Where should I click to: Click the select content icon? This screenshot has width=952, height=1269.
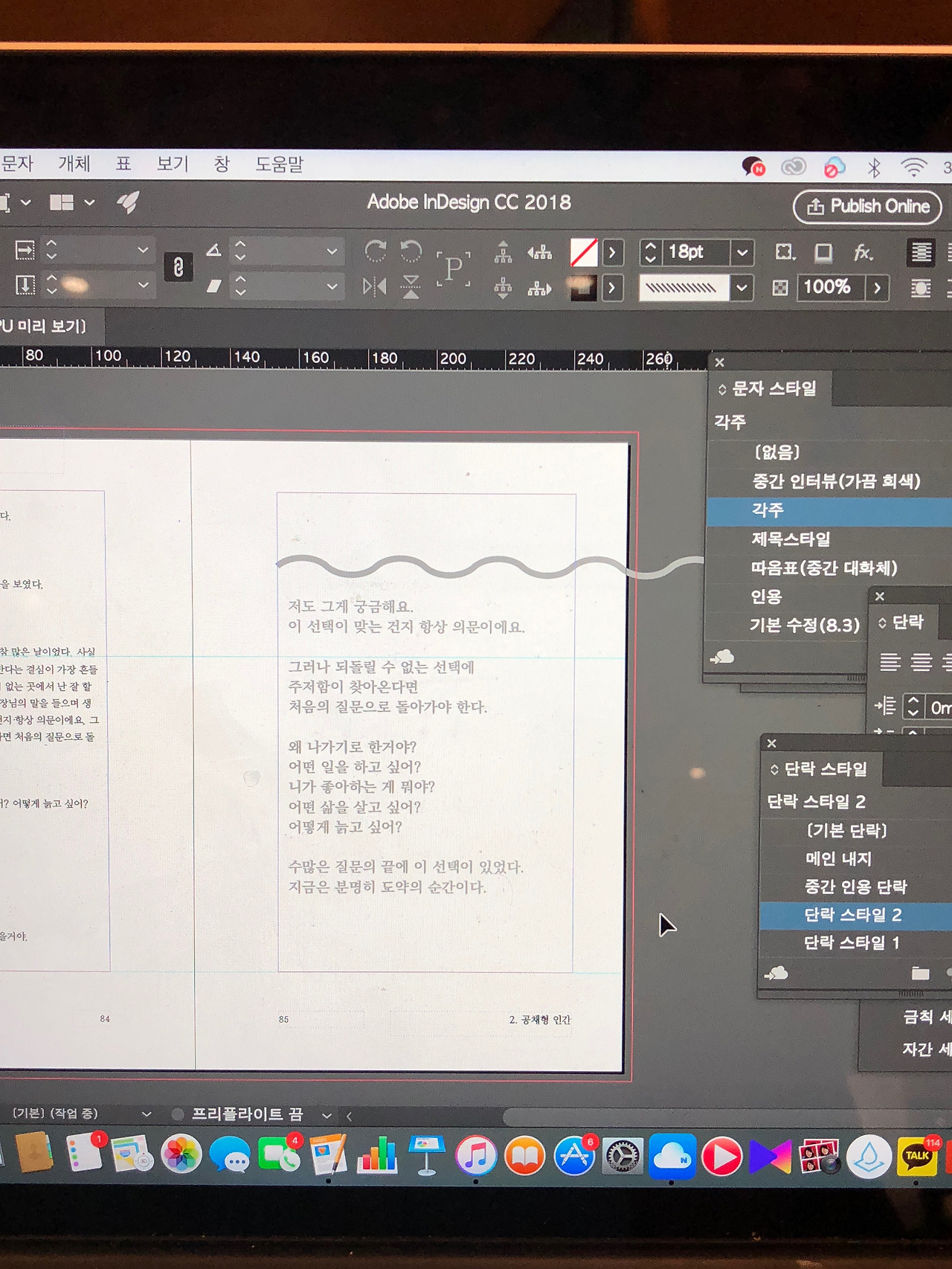(504, 288)
